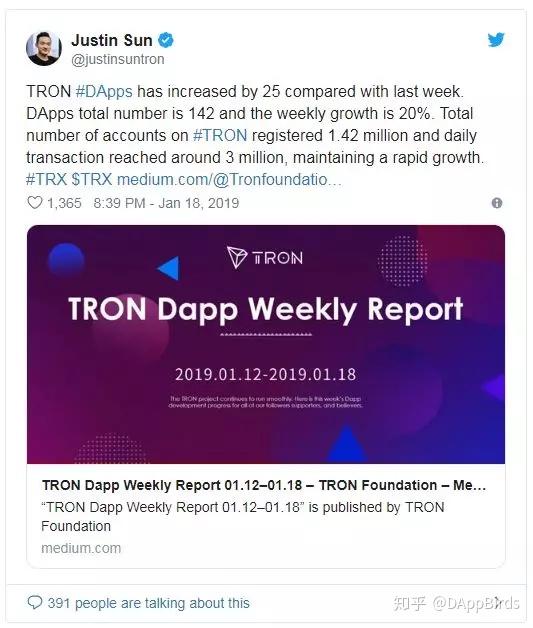This screenshot has height=628, width=533.
Task: Click the 8:39 PM - Jan 18, 2019 timestamp
Action: tap(166, 203)
